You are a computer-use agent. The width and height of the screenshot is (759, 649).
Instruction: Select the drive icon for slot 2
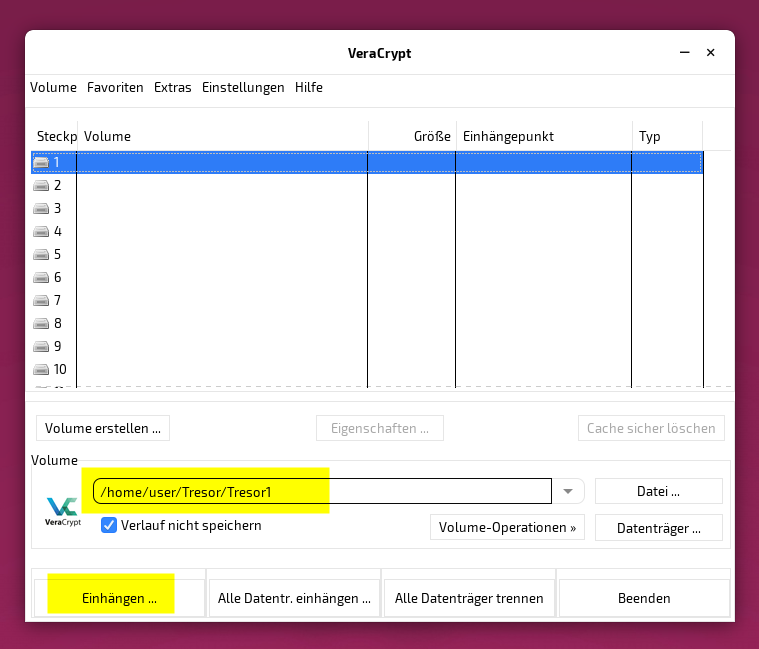pyautogui.click(x=41, y=185)
